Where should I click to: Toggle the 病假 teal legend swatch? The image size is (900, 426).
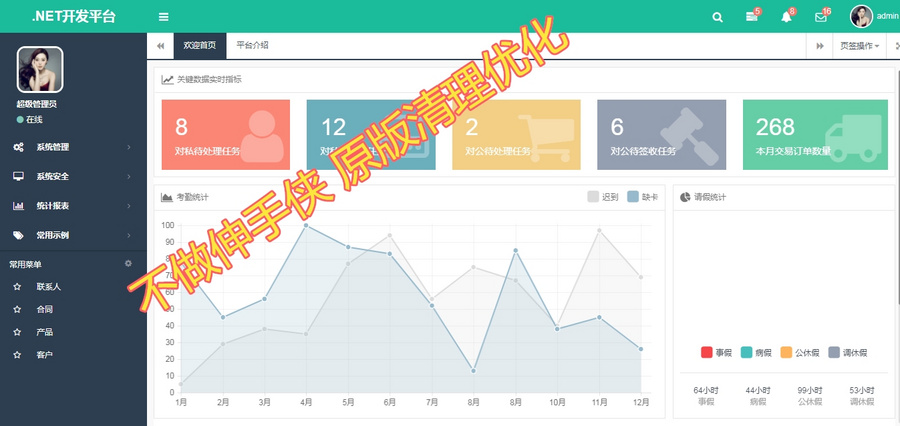[x=747, y=353]
